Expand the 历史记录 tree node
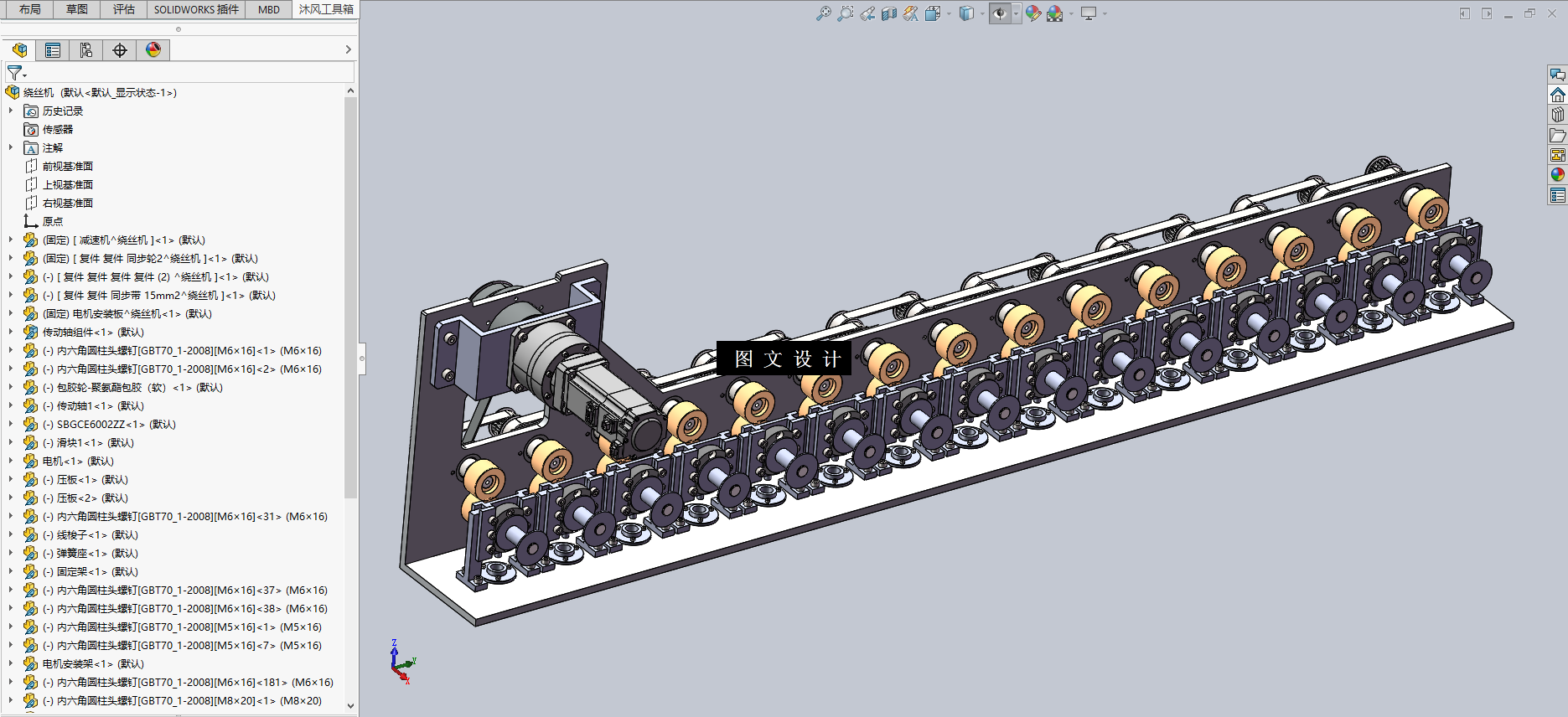This screenshot has width=1568, height=717. [x=11, y=111]
